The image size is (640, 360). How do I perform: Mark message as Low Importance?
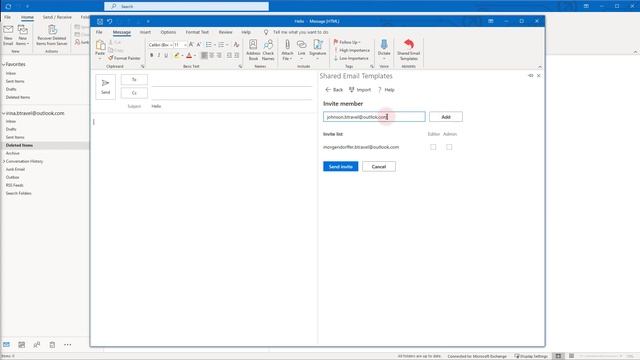coord(351,58)
